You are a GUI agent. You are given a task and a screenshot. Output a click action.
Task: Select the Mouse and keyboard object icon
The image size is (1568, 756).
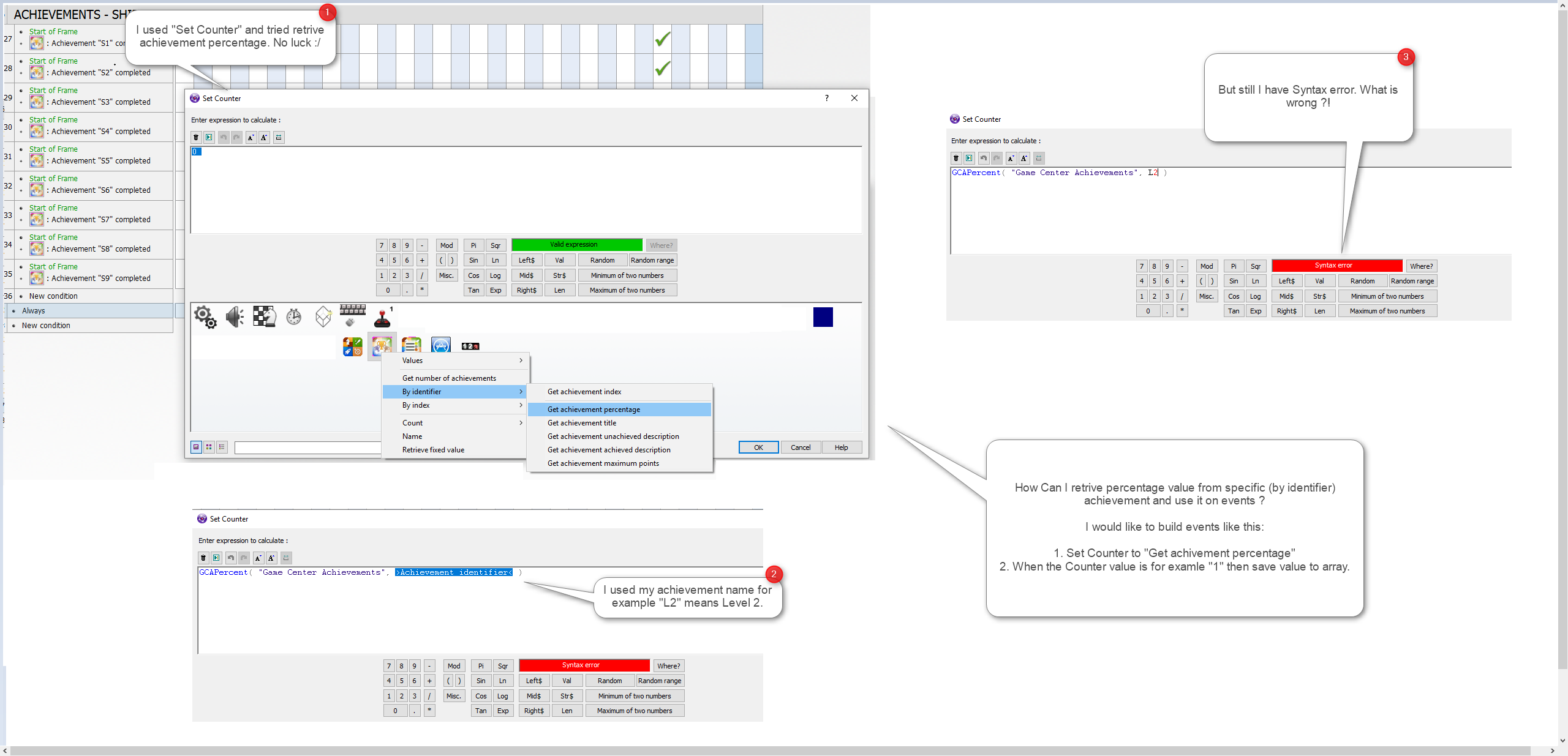[x=352, y=315]
